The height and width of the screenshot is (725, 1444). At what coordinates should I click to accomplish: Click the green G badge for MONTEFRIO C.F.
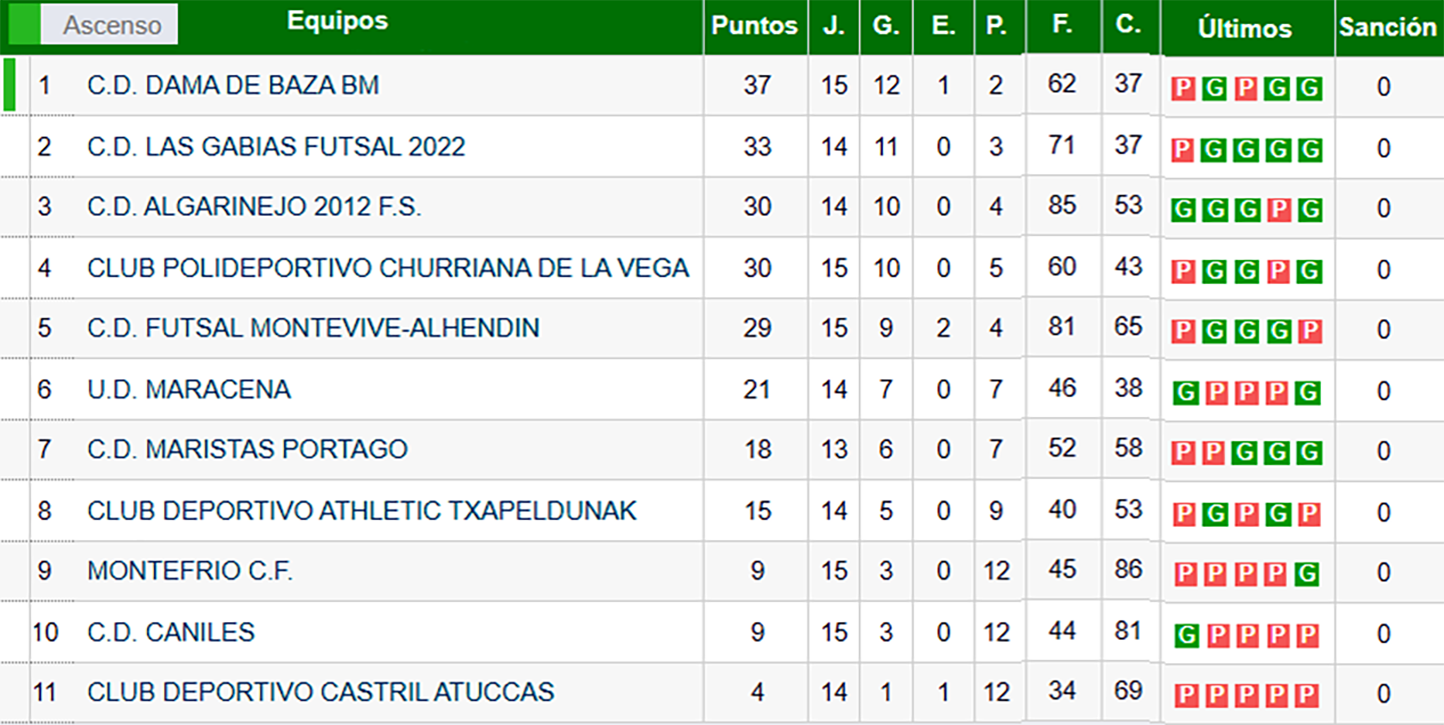click(1308, 574)
